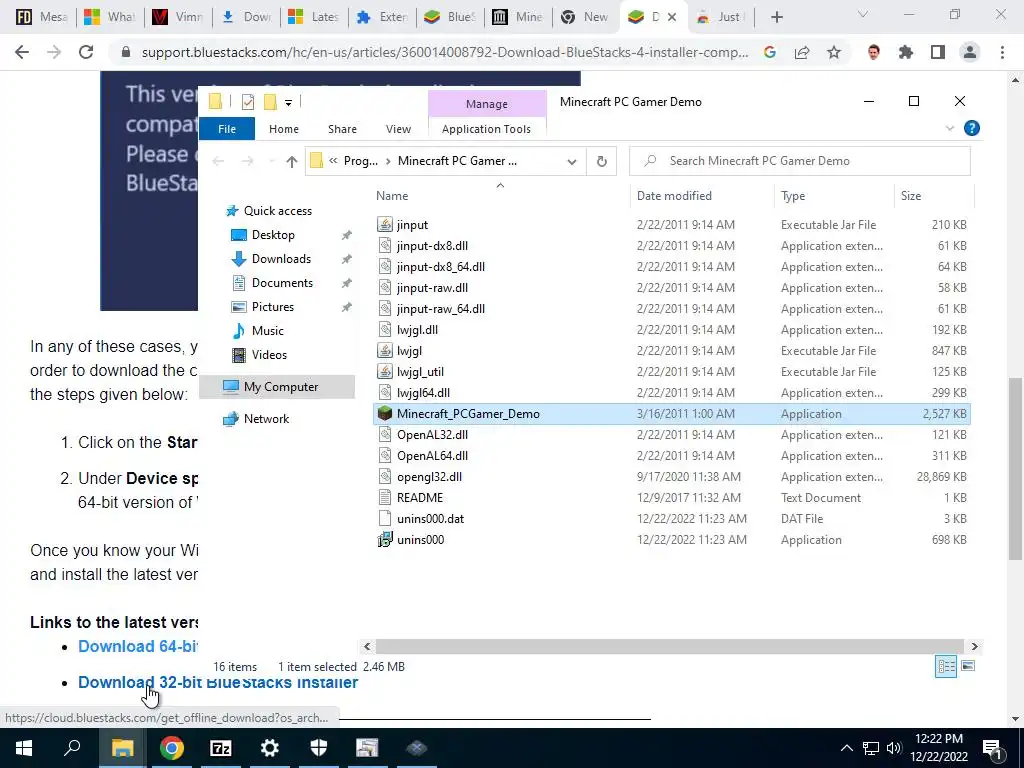The width and height of the screenshot is (1024, 768).
Task: Open Desktop in the navigation pane
Action: 273,235
